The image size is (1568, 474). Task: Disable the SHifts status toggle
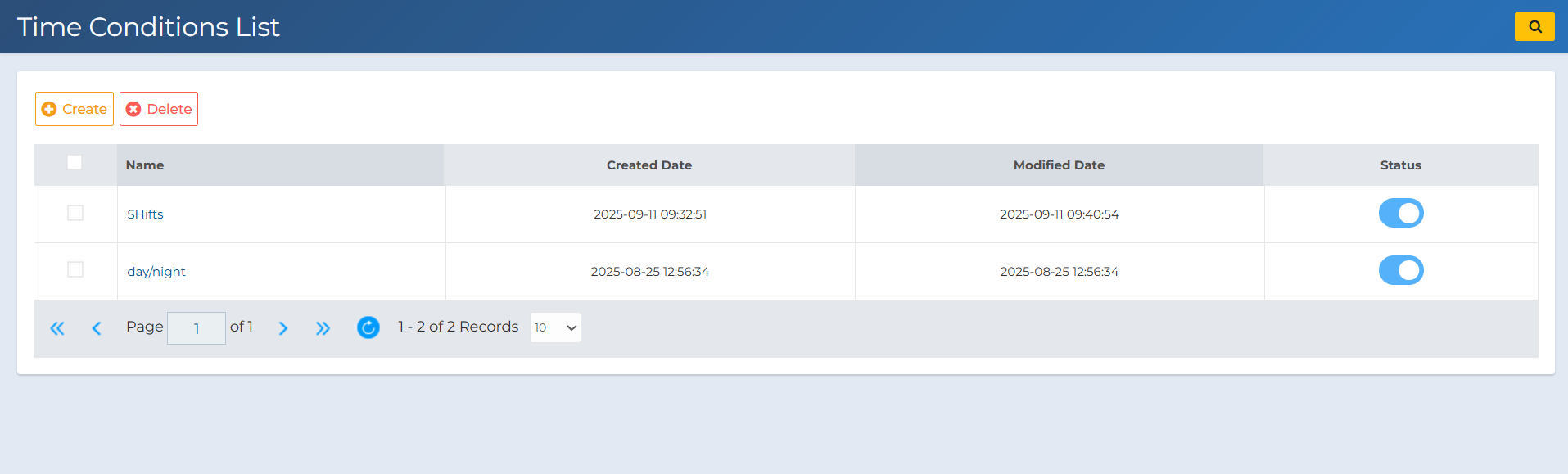(x=1400, y=213)
